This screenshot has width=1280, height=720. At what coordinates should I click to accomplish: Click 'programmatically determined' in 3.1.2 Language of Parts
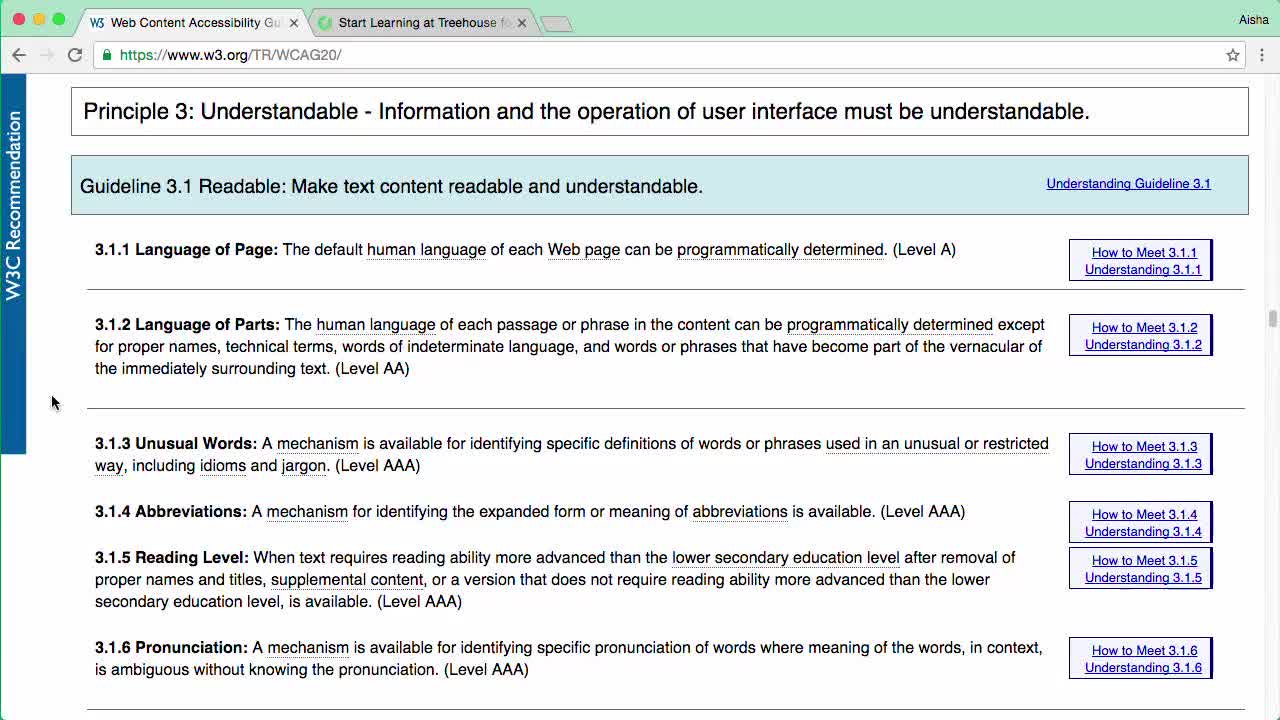point(890,325)
